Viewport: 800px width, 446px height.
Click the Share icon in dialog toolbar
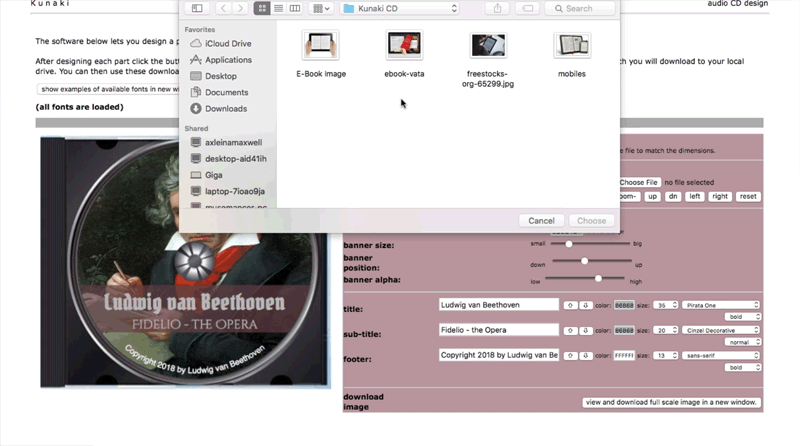[x=498, y=8]
